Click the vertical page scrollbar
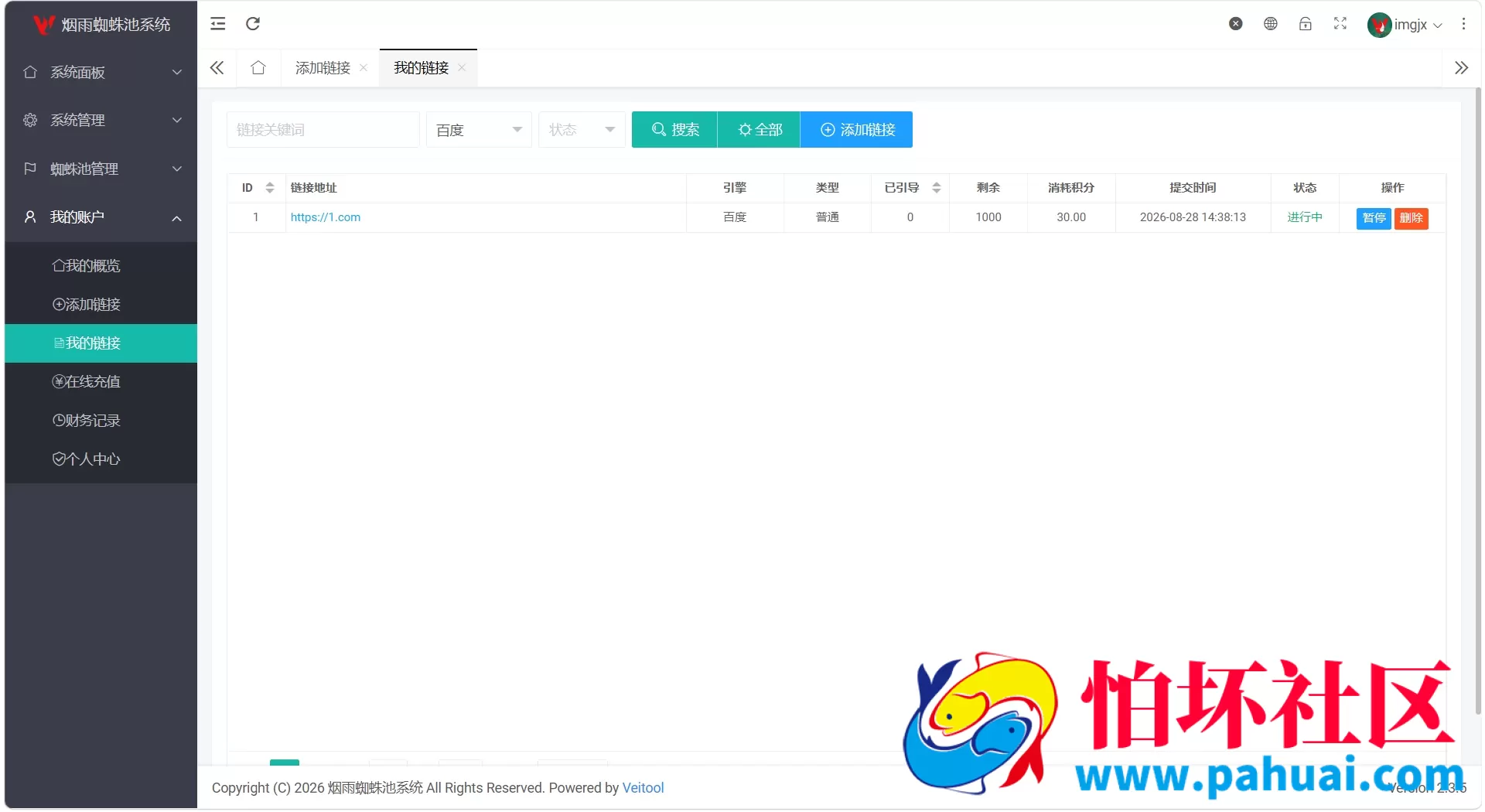1485x812 pixels. tap(1478, 402)
